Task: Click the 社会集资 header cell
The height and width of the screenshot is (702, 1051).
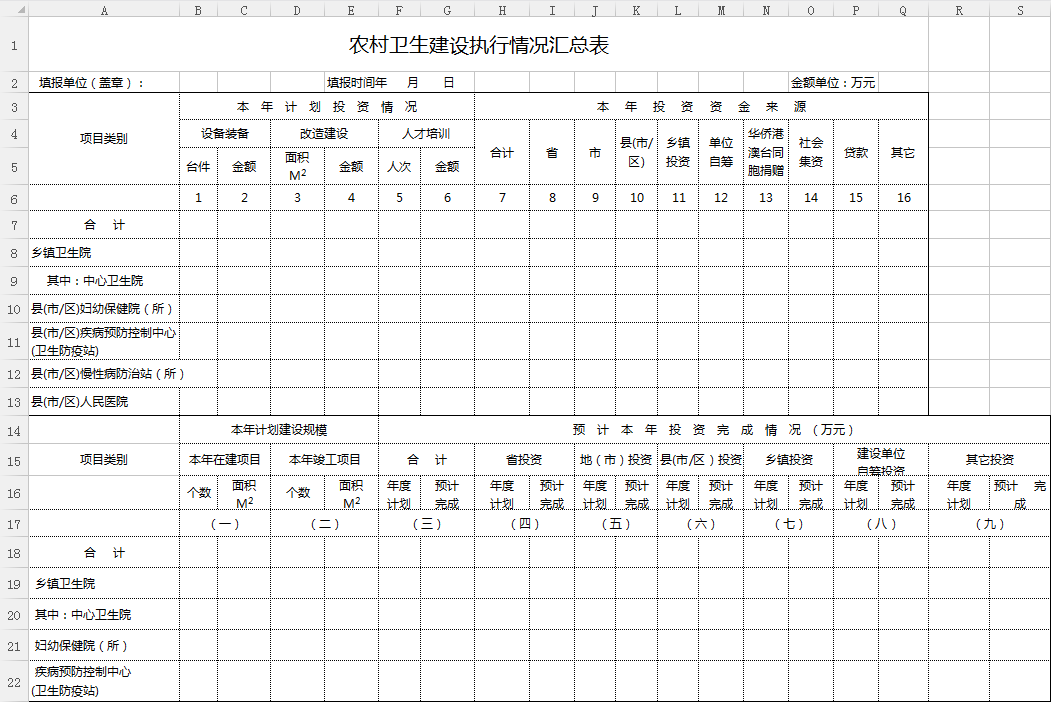Action: click(810, 152)
